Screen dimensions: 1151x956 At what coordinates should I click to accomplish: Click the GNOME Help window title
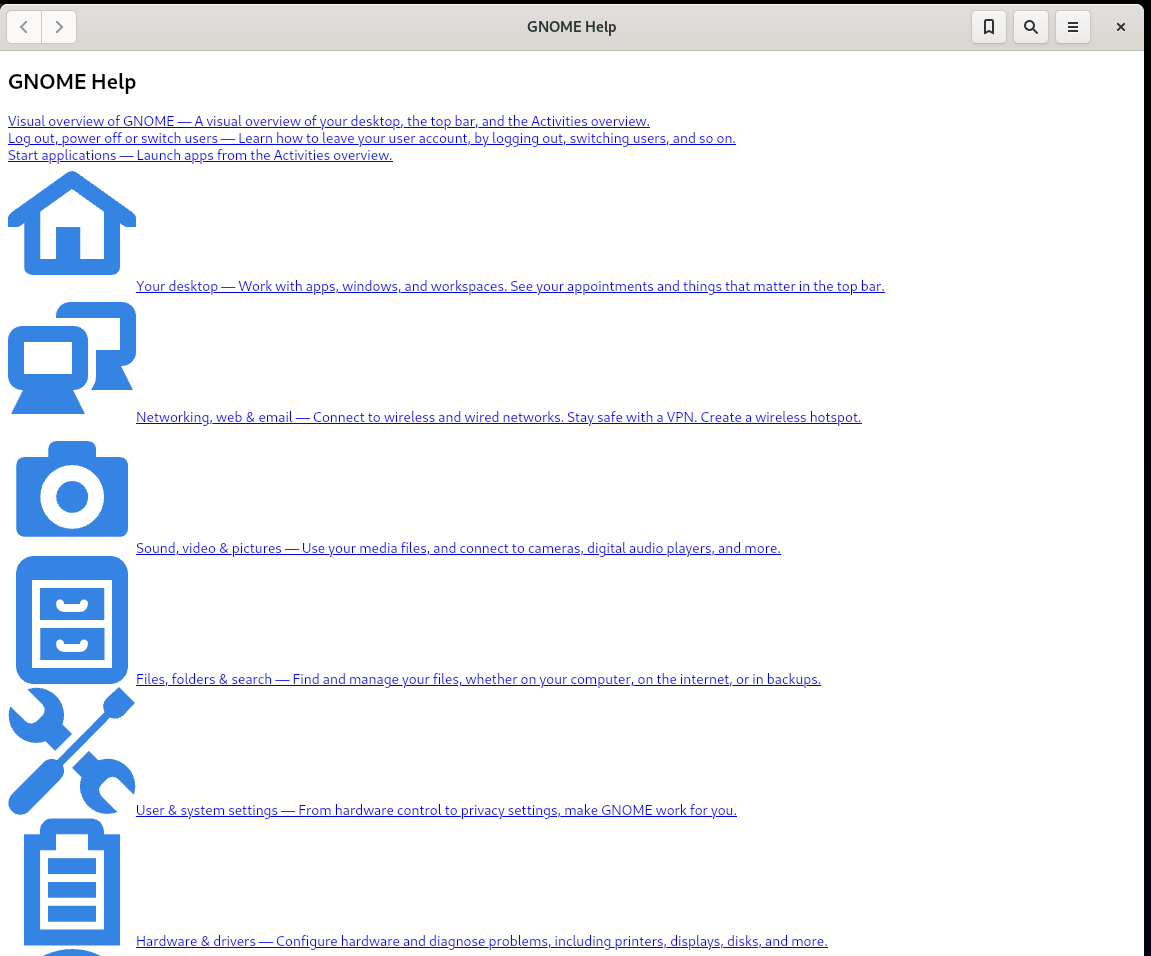(571, 27)
